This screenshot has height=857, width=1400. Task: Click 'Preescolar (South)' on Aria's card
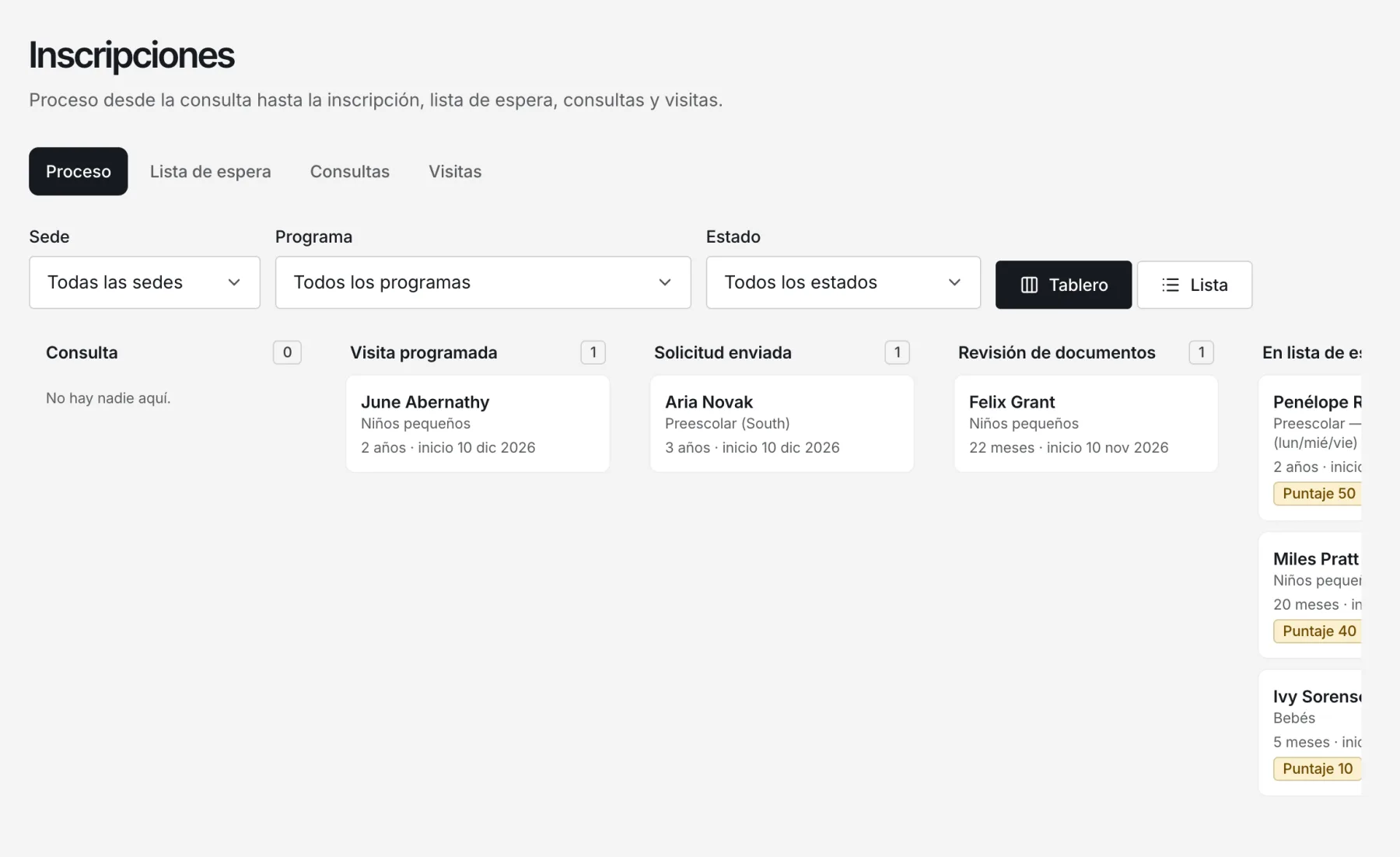coord(727,423)
